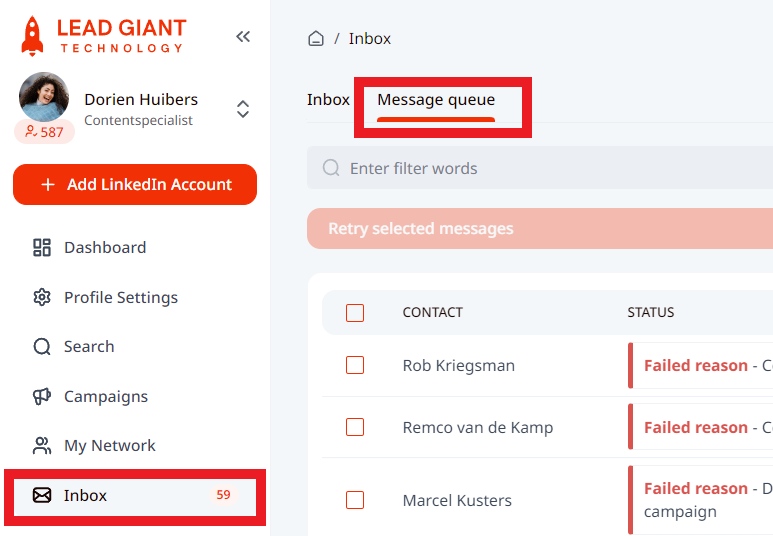The height and width of the screenshot is (536, 773).
Task: Click Add LinkedIn Account button
Action: click(x=135, y=185)
